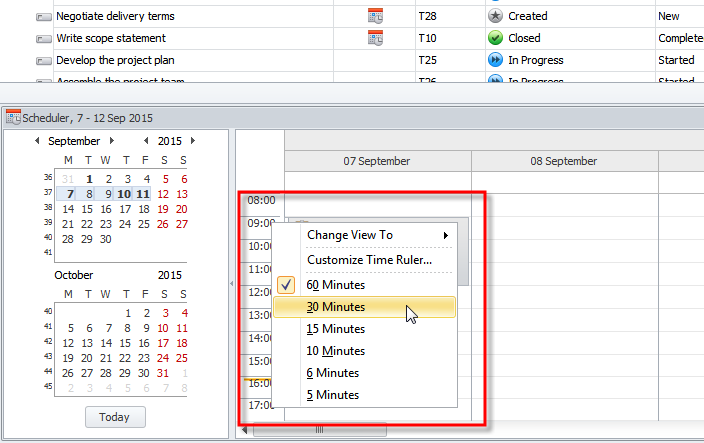Click the horizontal scrollbar under the scheduler
Image resolution: width=704 pixels, height=443 pixels.
point(319,430)
